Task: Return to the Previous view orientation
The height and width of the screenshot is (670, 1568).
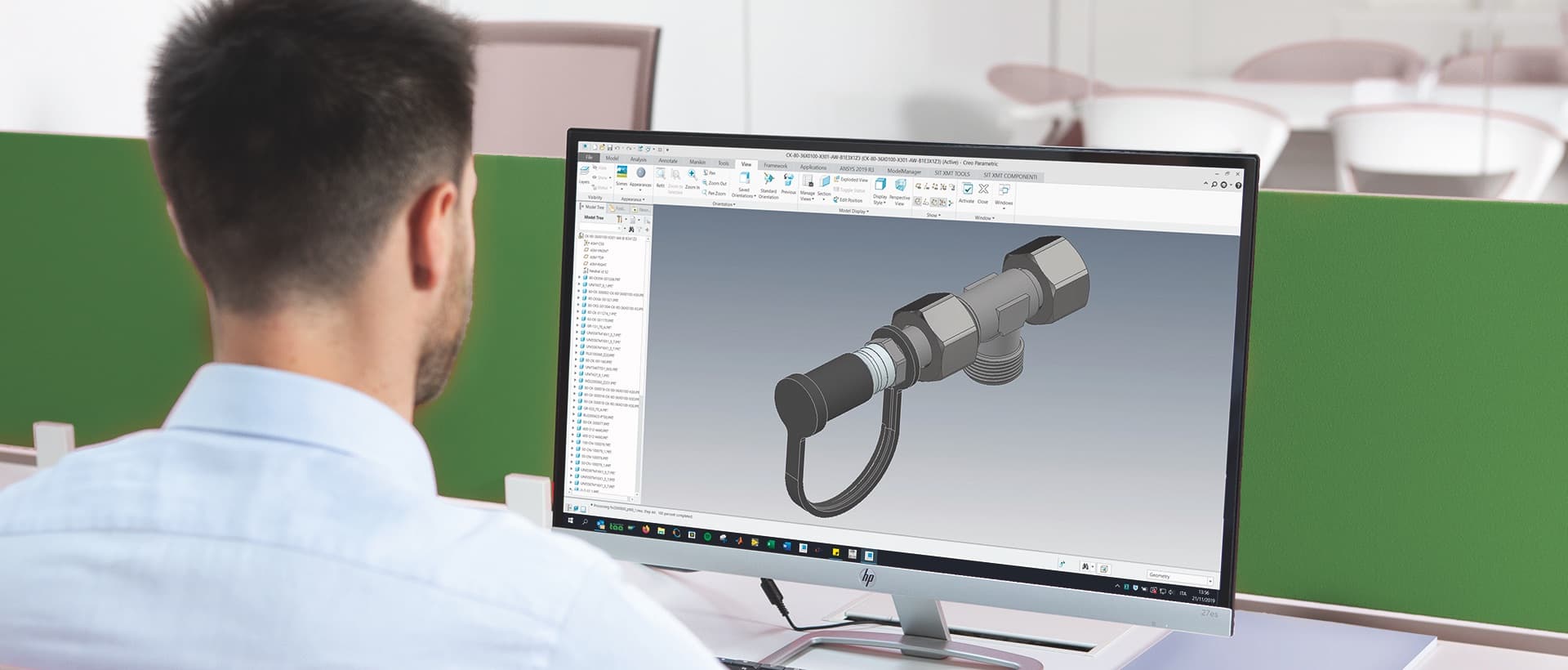Action: (788, 185)
